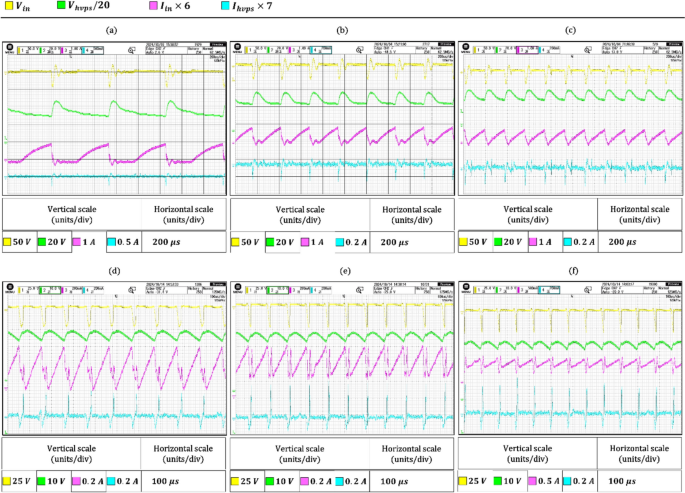The width and height of the screenshot is (685, 493).
Task: Click the 25 V value under panel (e)
Action: (249, 481)
